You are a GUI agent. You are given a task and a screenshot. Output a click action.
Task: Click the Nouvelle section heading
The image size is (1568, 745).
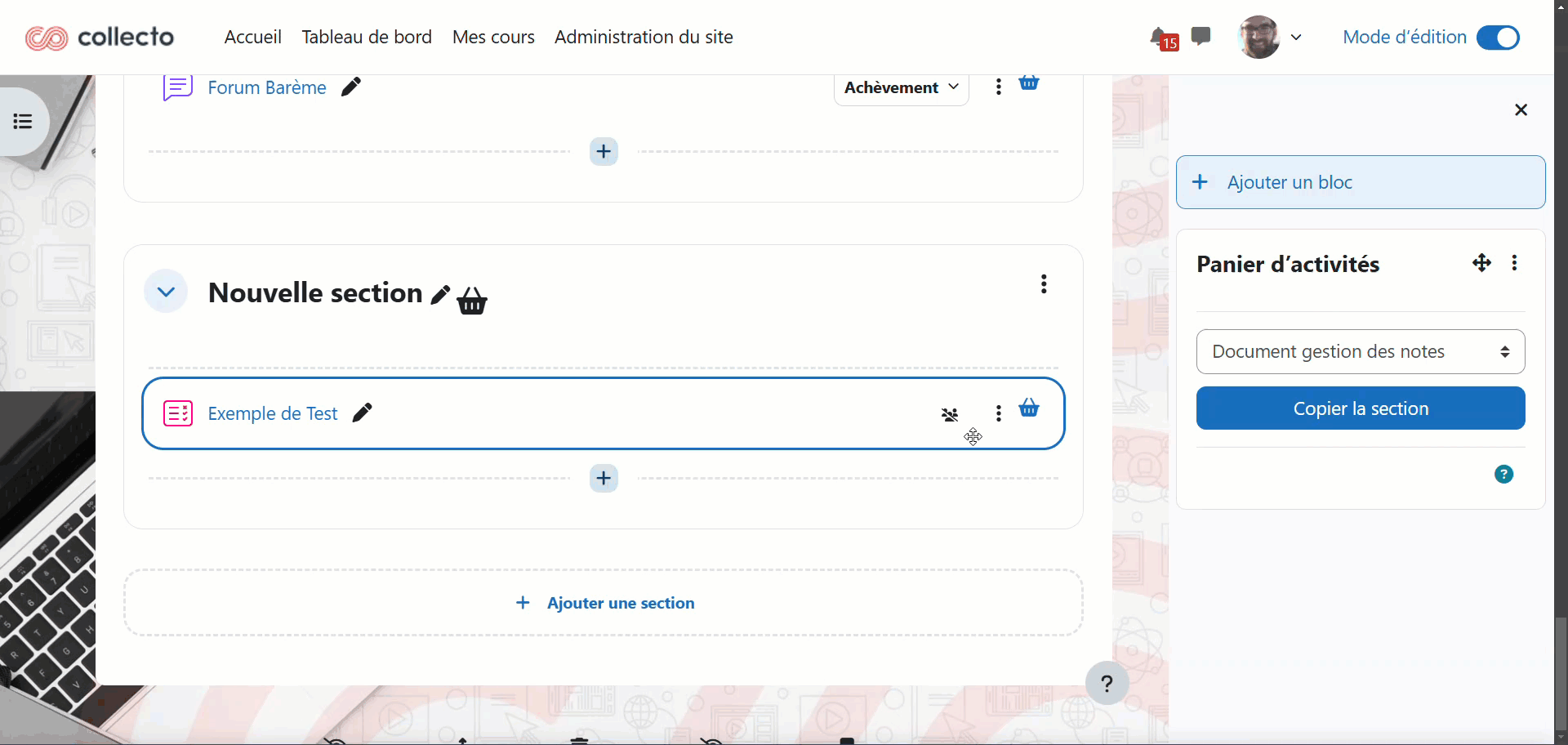point(315,292)
